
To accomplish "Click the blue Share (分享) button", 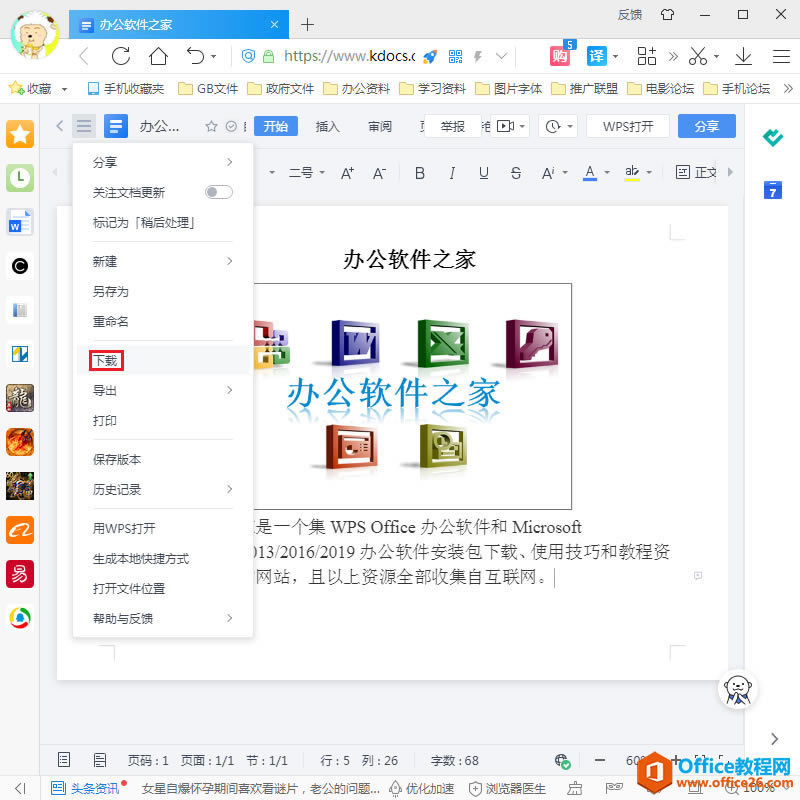I will [707, 126].
